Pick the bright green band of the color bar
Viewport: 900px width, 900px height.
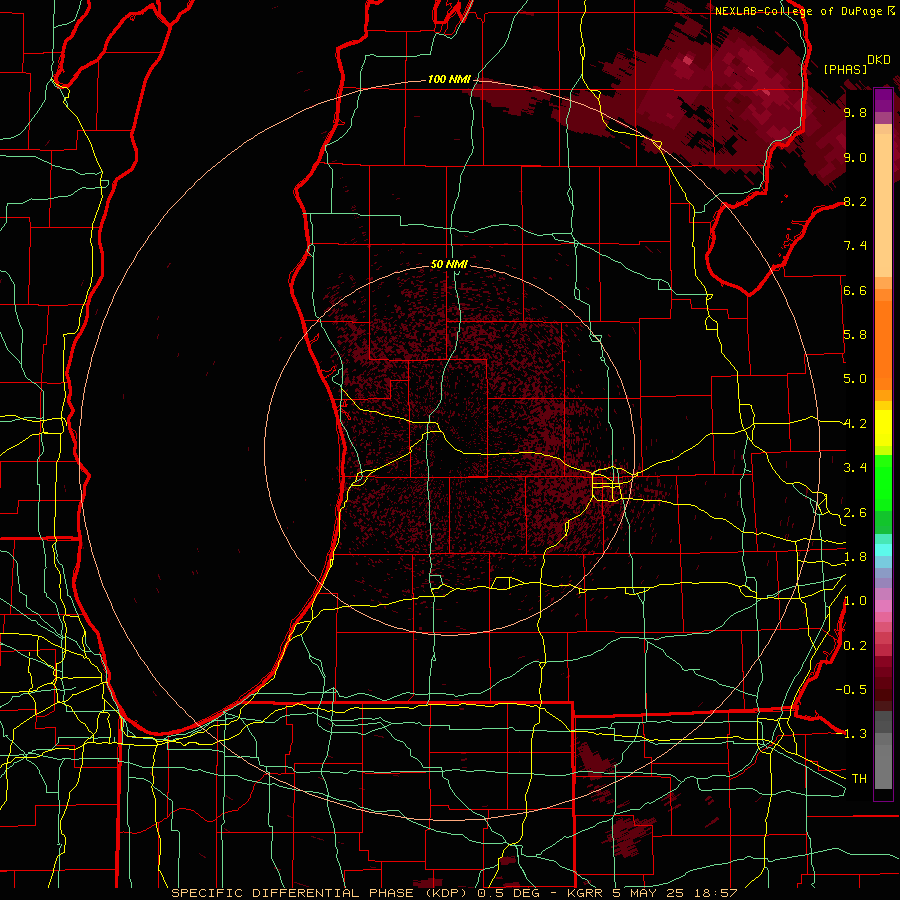883,482
